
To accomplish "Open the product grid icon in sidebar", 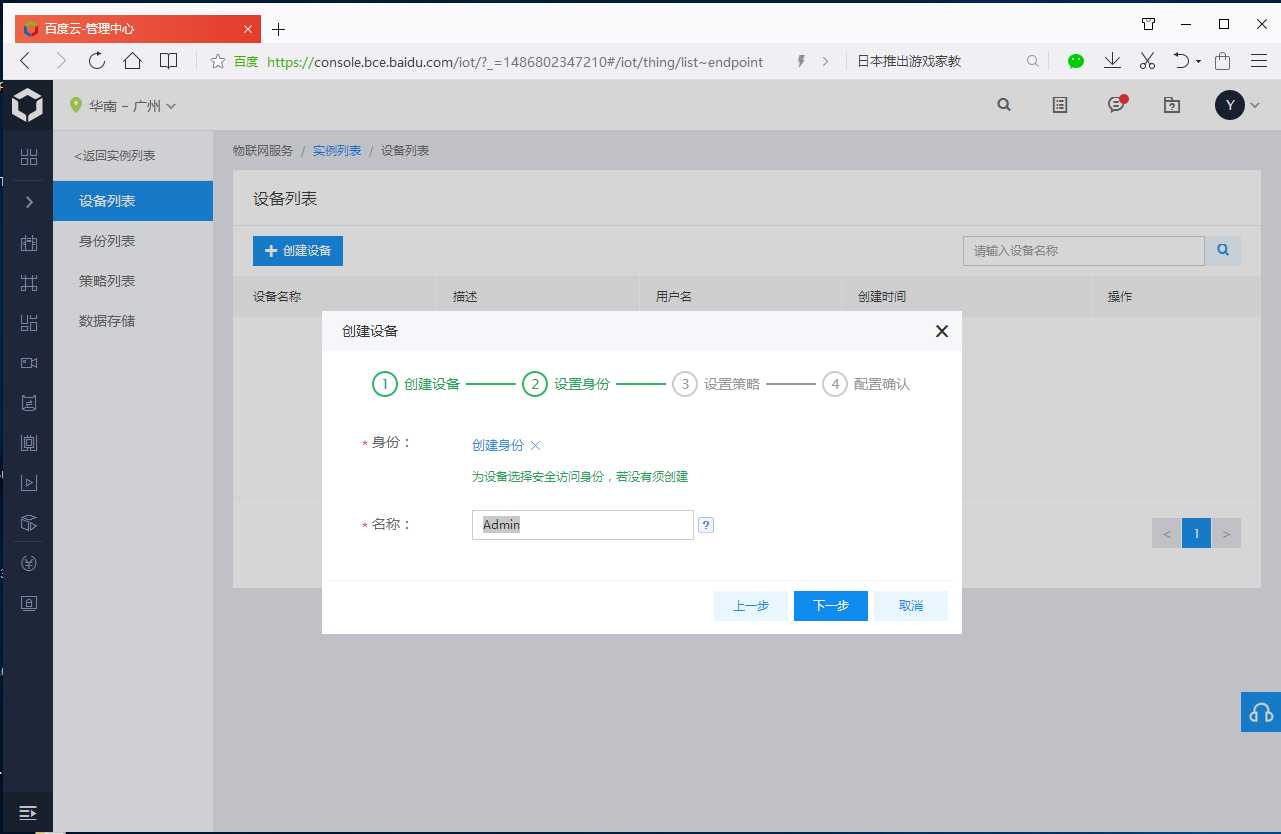I will pyautogui.click(x=29, y=157).
